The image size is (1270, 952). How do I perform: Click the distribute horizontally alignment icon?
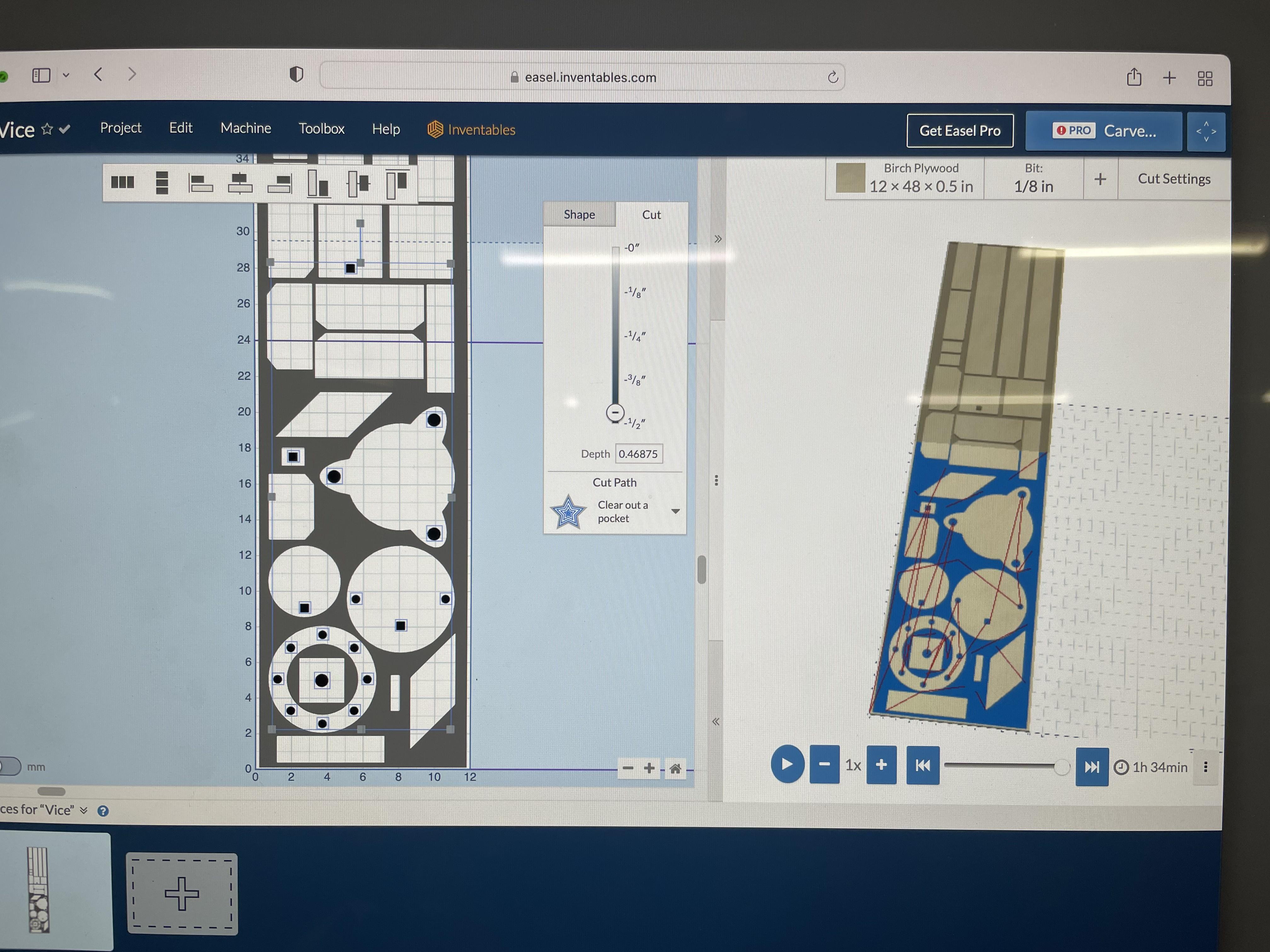[x=122, y=182]
